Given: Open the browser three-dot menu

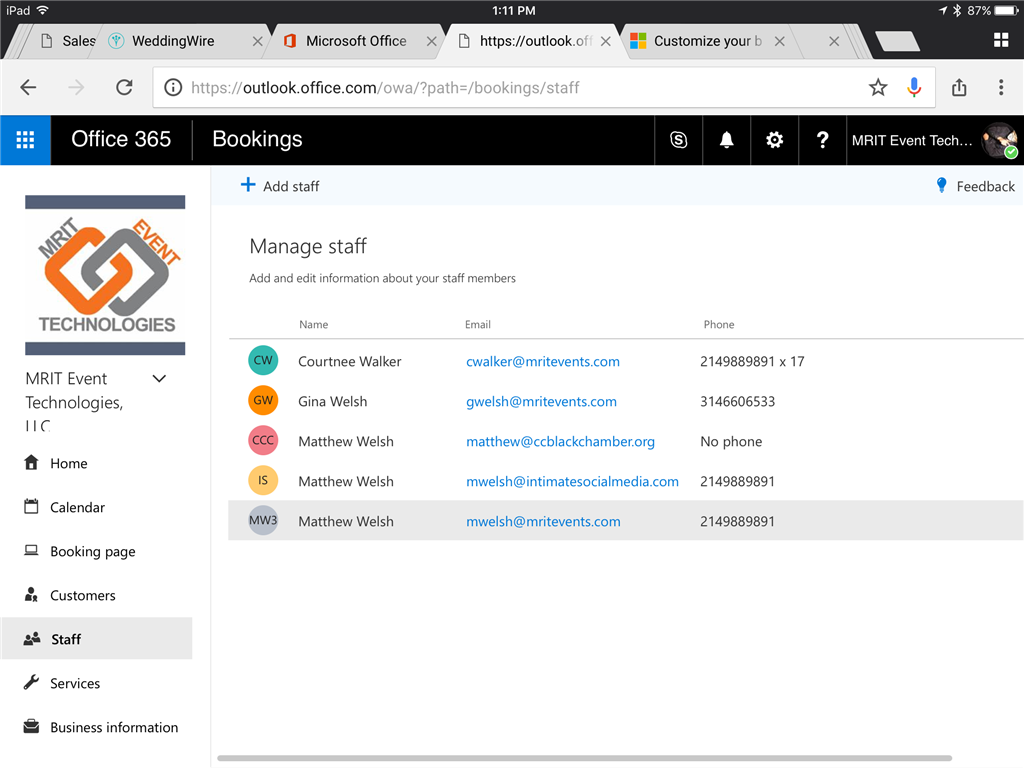Looking at the screenshot, I should (1001, 88).
